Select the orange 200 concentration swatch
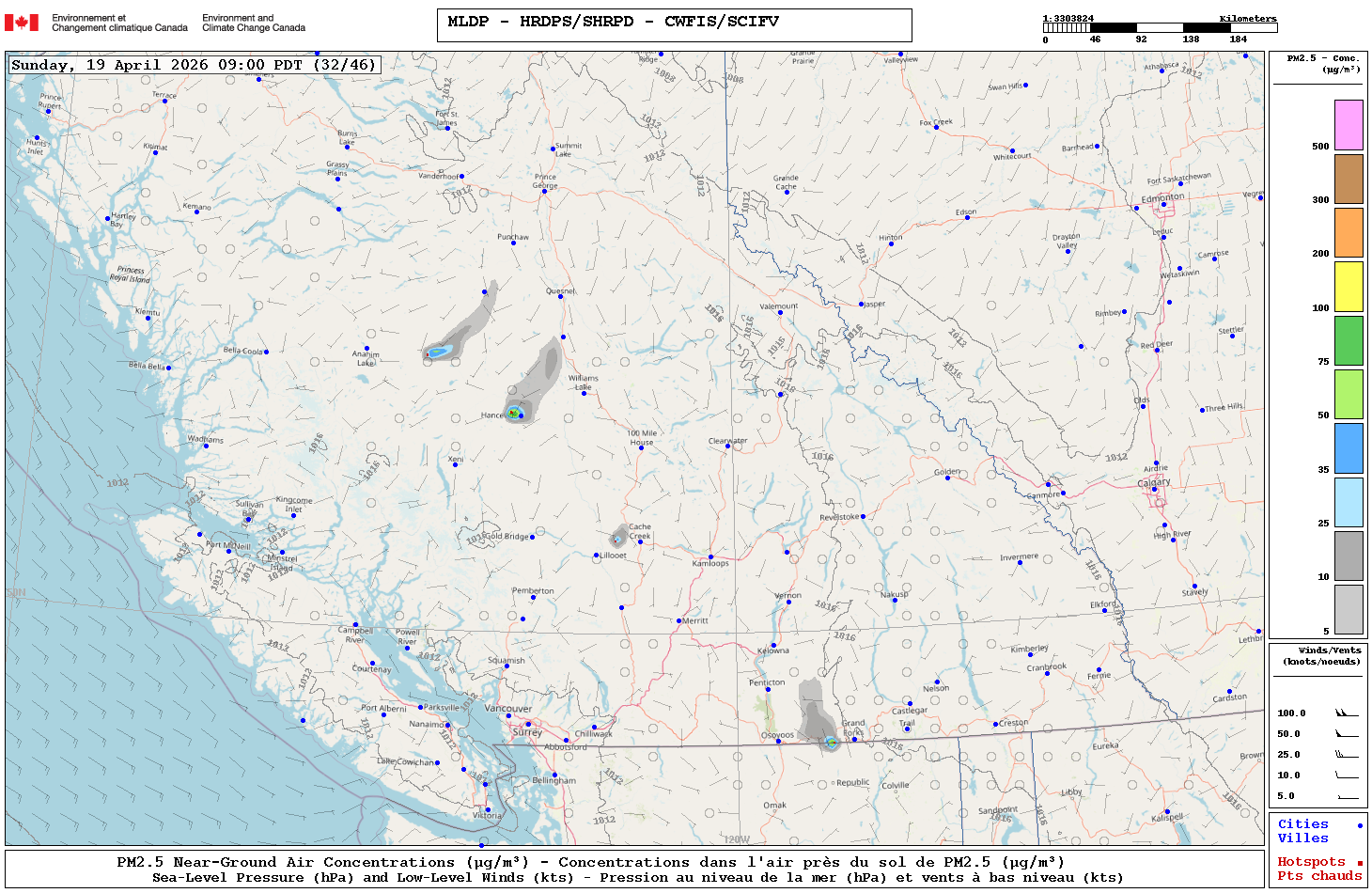This screenshot has height=893, width=1372. (1349, 232)
